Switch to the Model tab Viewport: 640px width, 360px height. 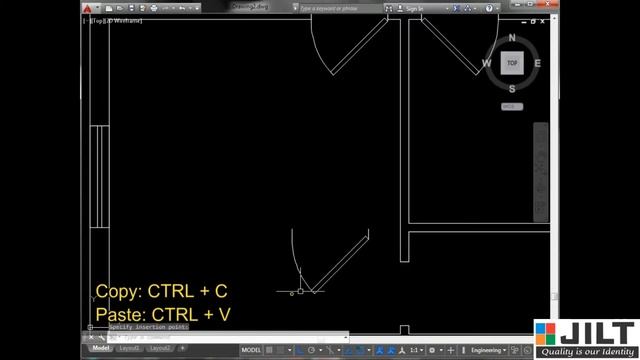point(101,348)
